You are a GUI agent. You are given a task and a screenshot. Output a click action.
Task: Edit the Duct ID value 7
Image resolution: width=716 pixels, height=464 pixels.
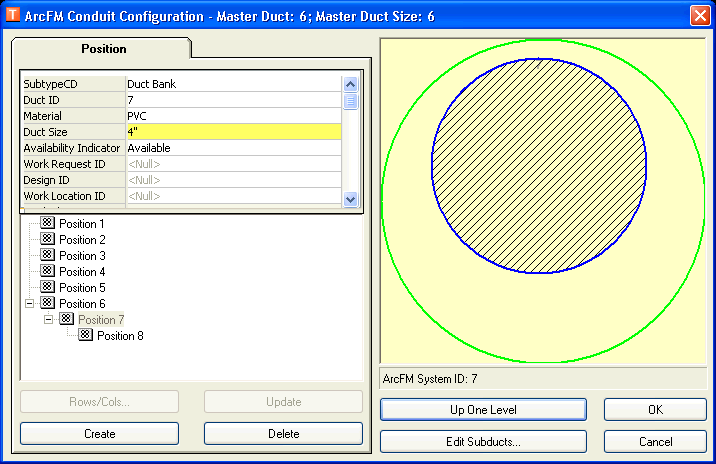pos(233,100)
